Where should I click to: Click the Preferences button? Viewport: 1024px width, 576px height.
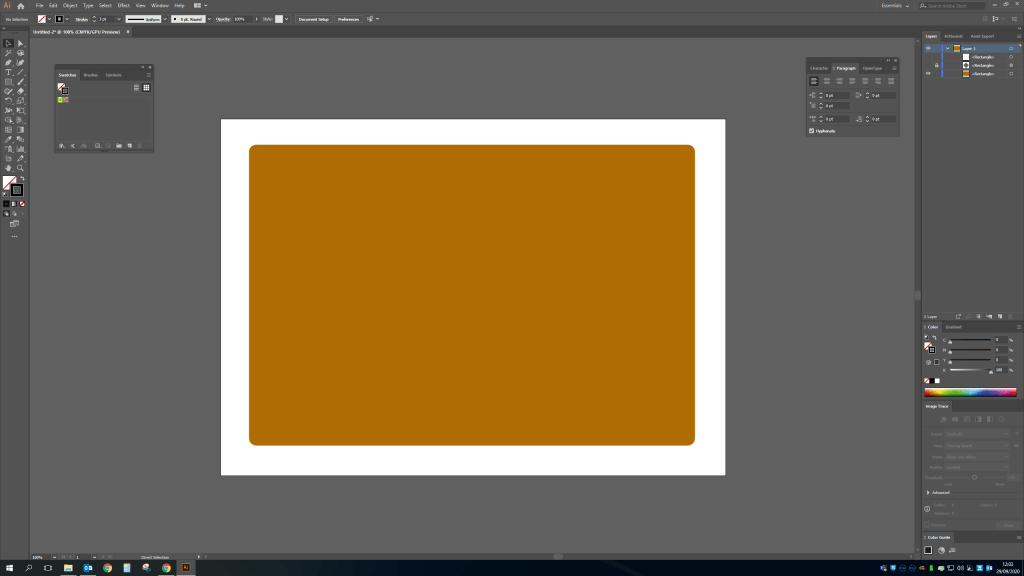(347, 19)
